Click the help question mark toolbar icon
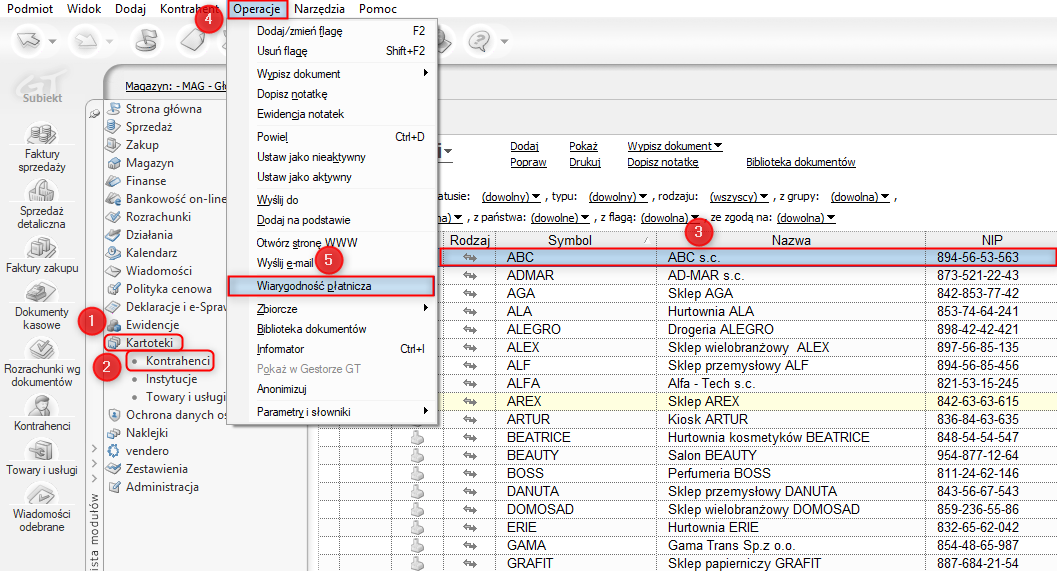 (x=479, y=41)
